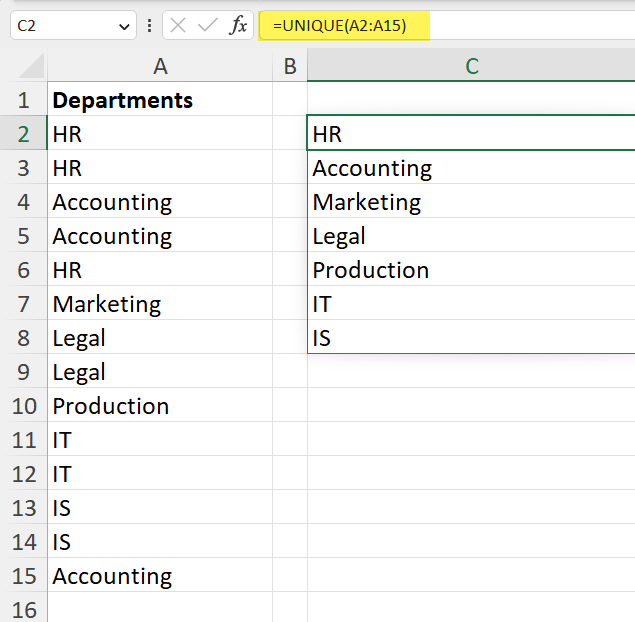
Task: Click the Cancel X icon in formula bar
Action: coord(178,26)
